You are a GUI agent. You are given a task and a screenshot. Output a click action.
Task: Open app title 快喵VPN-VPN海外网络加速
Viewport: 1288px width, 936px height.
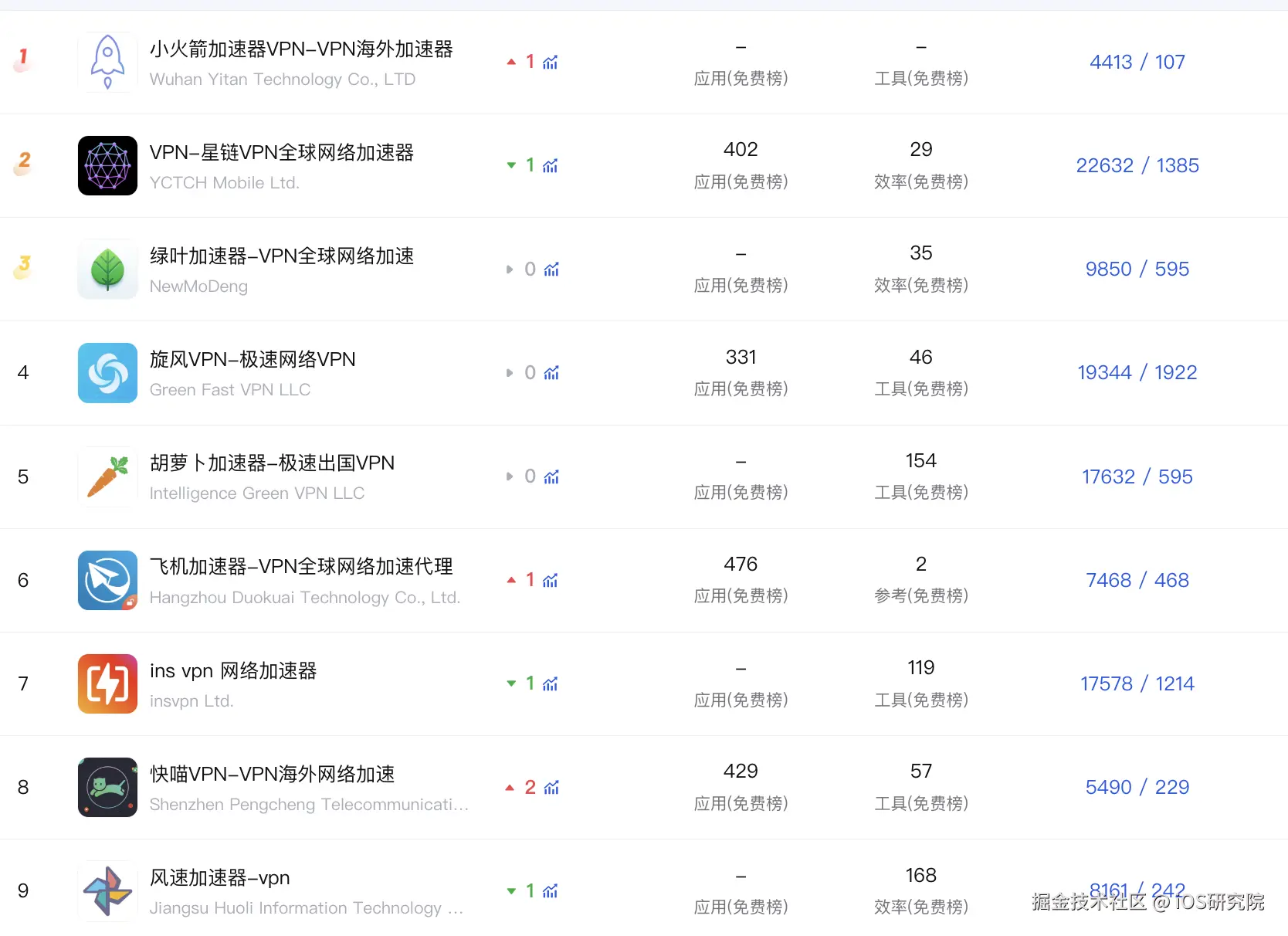click(x=272, y=774)
